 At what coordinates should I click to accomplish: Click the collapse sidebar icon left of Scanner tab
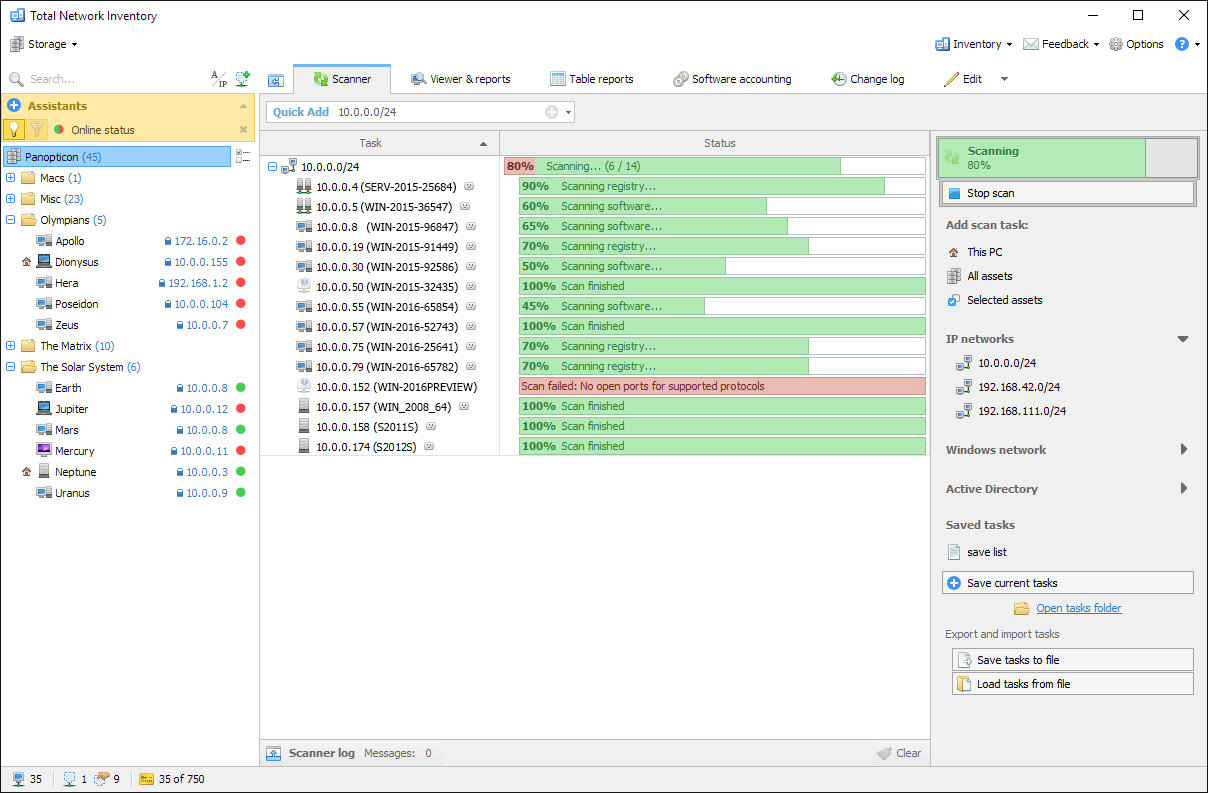(x=276, y=79)
